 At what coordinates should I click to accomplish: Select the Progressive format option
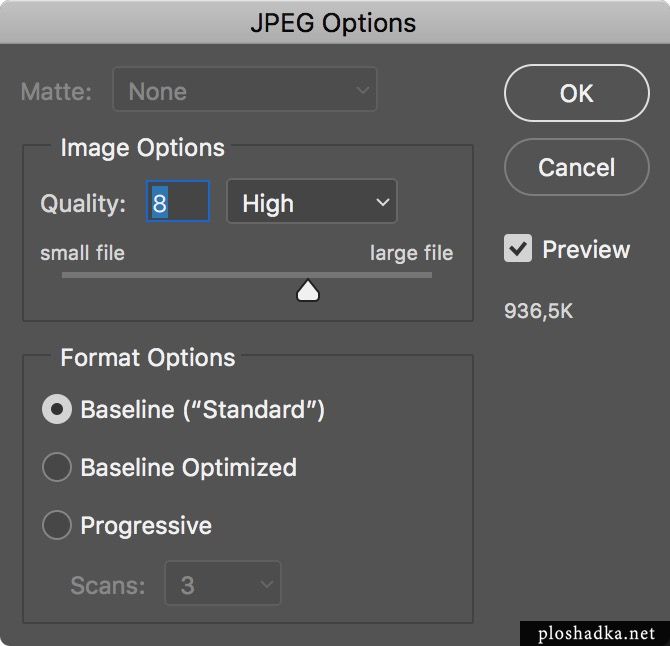[x=57, y=525]
